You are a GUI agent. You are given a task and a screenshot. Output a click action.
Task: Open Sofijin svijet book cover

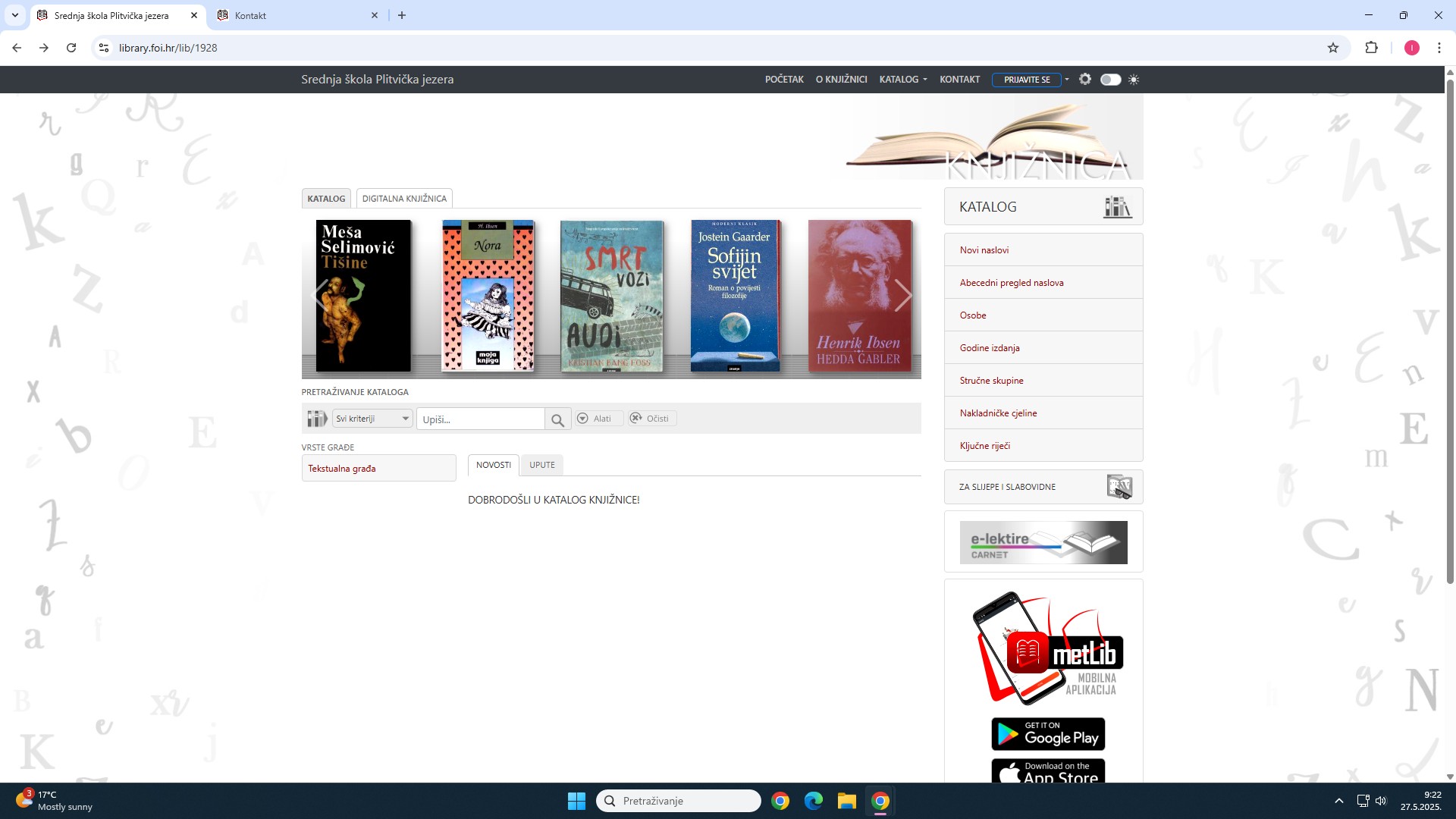(x=734, y=296)
